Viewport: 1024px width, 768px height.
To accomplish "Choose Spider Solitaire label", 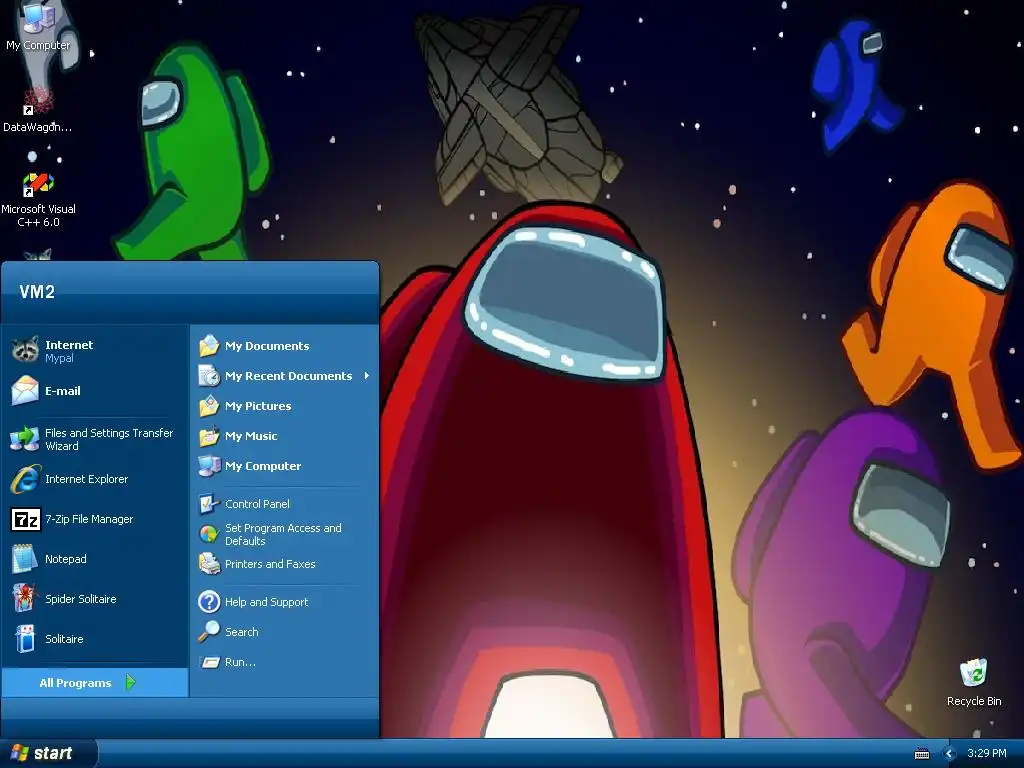I will [x=80, y=599].
